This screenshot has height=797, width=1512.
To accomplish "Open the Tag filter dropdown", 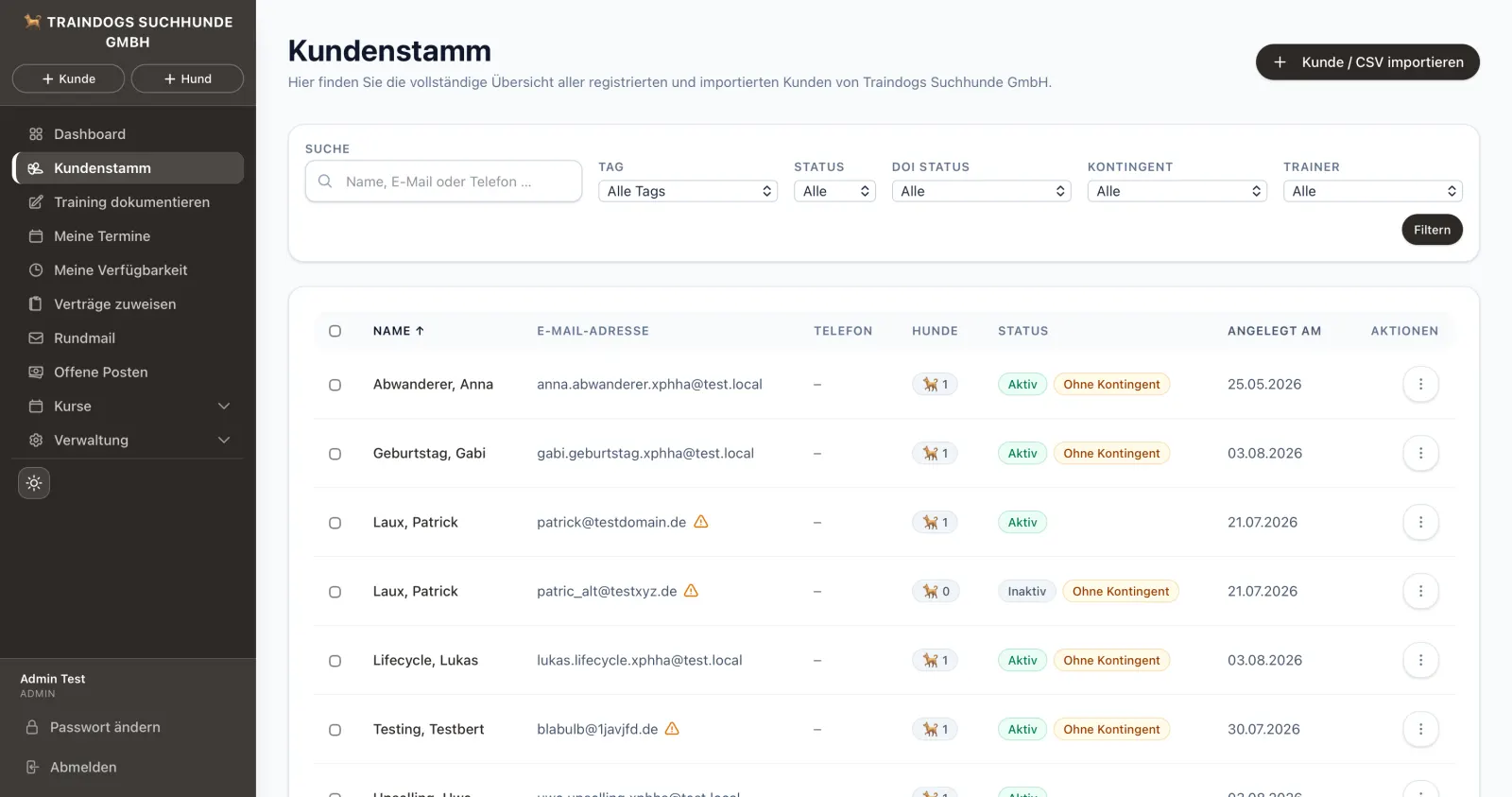I will tap(688, 191).
